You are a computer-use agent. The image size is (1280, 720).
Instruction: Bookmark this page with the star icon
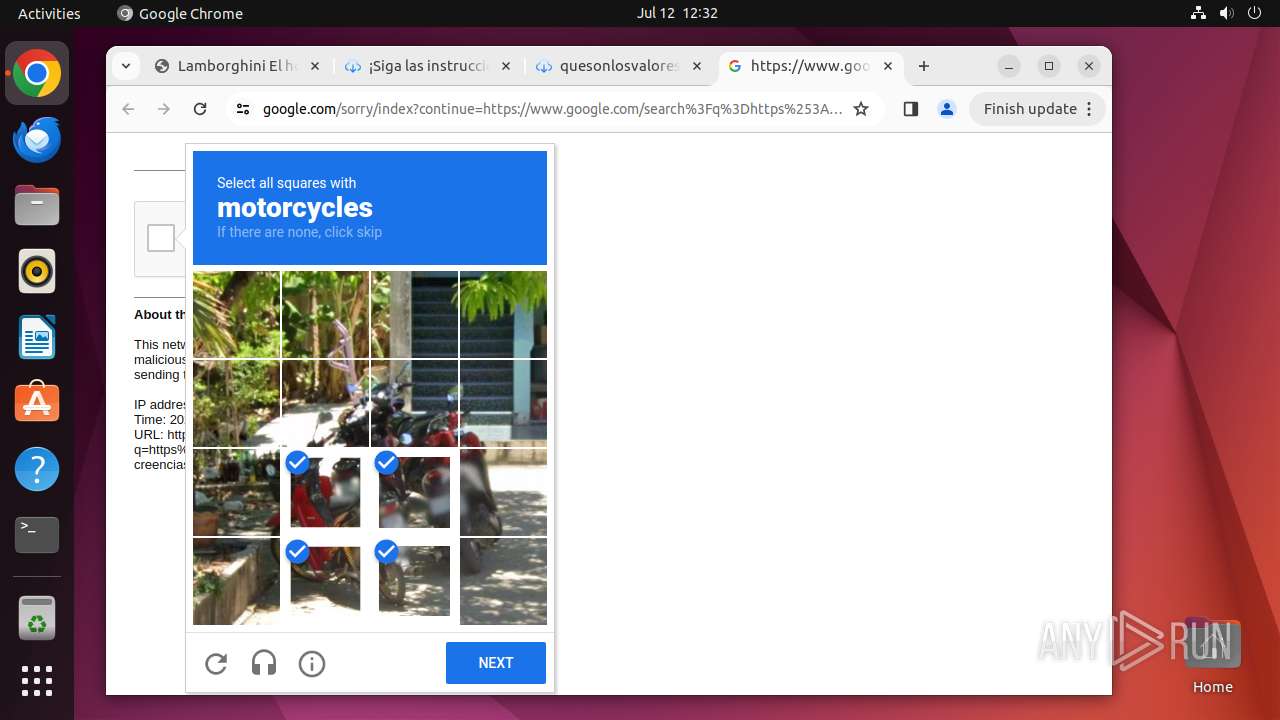[x=861, y=109]
